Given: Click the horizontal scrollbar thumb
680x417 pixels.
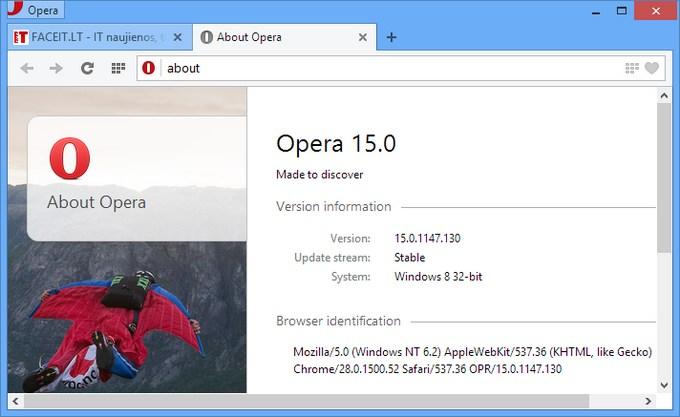Looking at the screenshot, I should tap(306, 401).
